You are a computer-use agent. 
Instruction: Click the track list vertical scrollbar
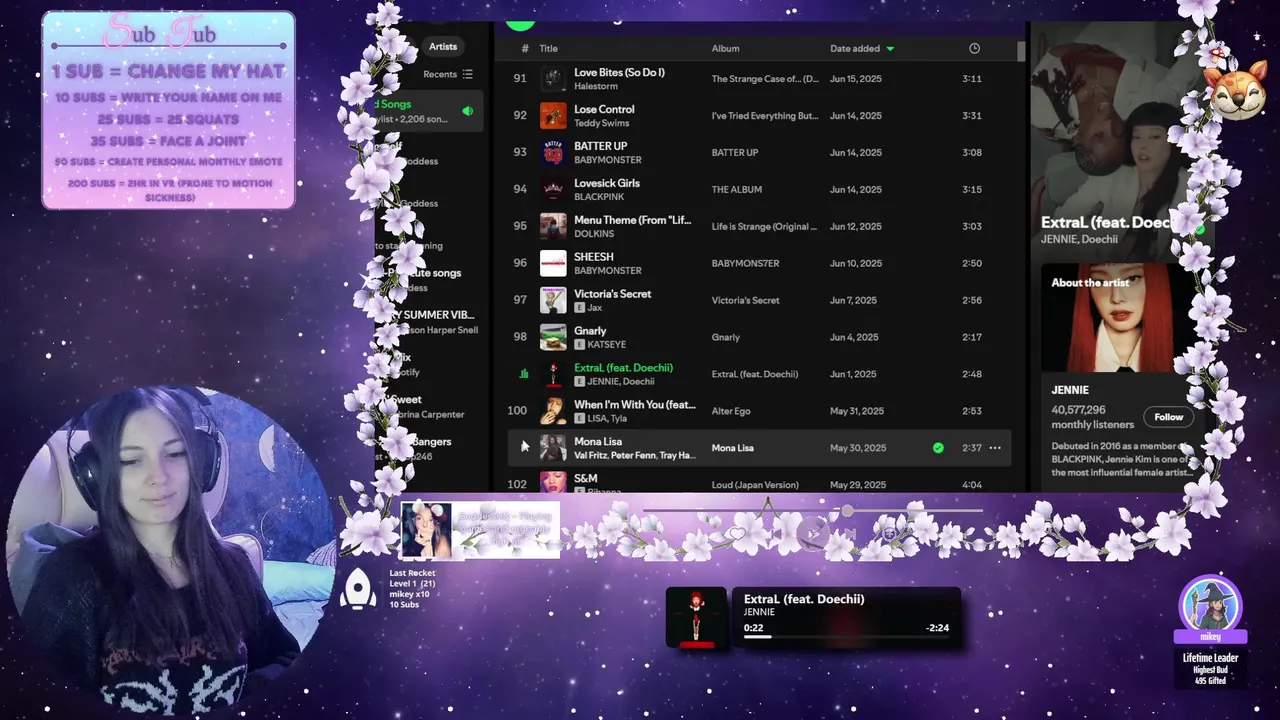pyautogui.click(x=1021, y=52)
